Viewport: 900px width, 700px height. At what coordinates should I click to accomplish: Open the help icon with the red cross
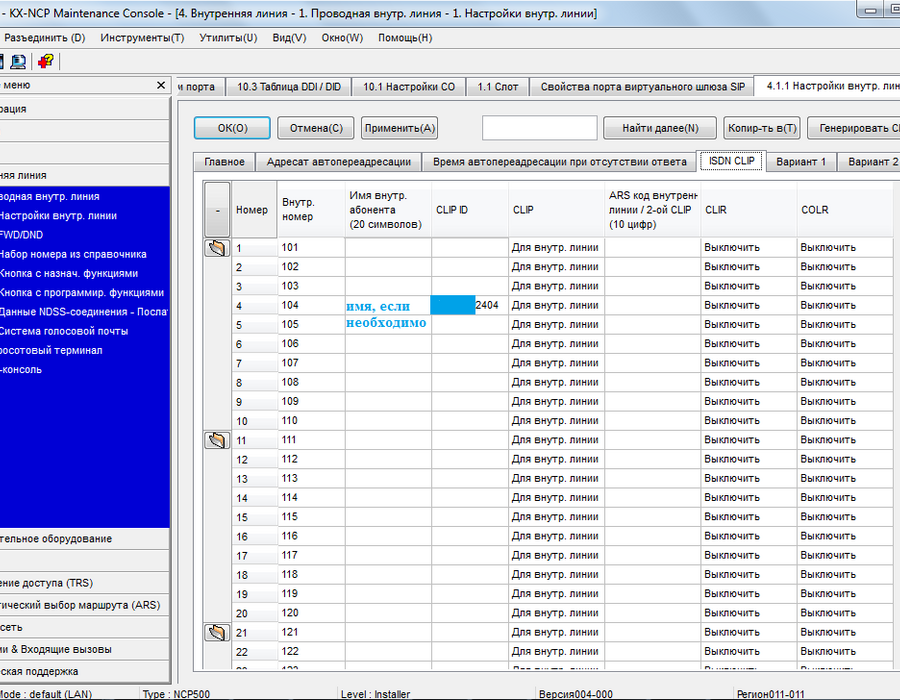point(46,61)
